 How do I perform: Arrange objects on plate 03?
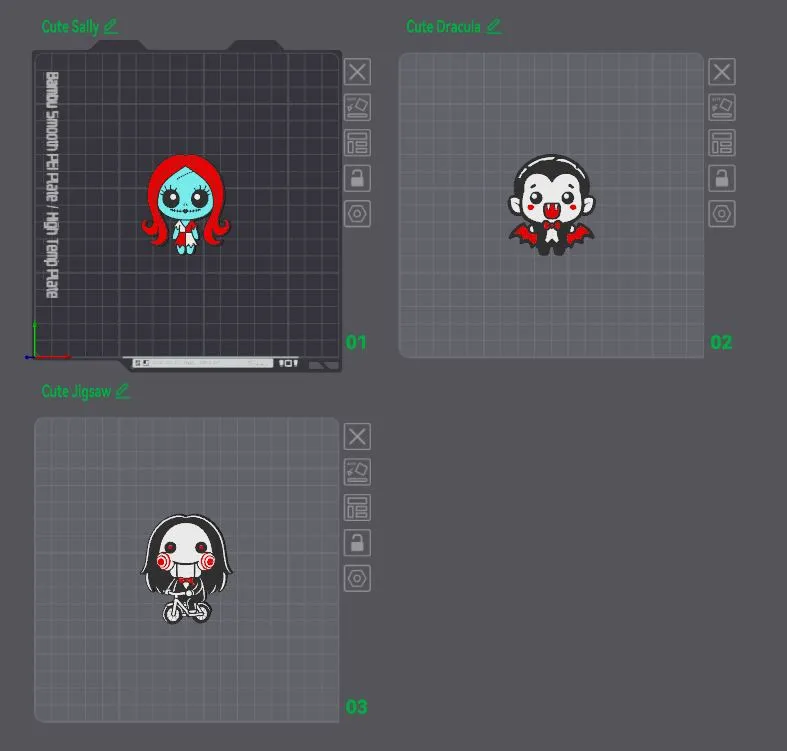pos(357,507)
